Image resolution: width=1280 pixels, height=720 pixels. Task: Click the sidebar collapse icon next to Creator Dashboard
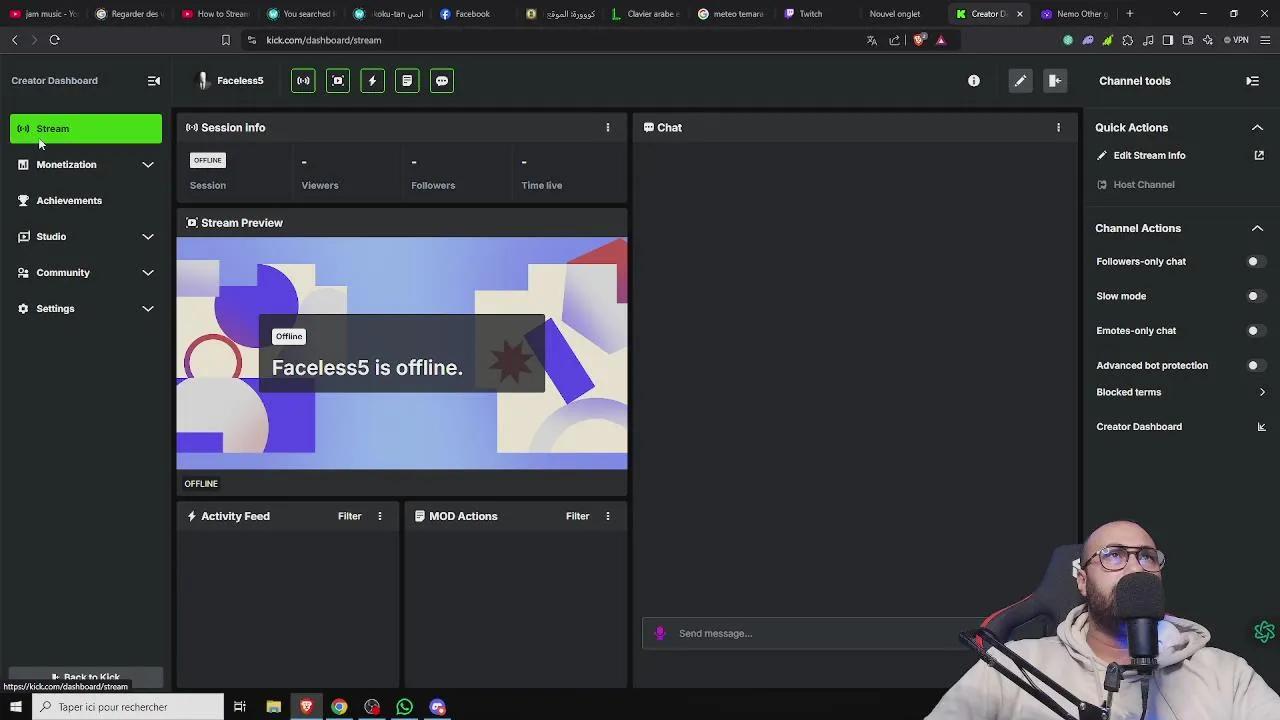coord(154,80)
